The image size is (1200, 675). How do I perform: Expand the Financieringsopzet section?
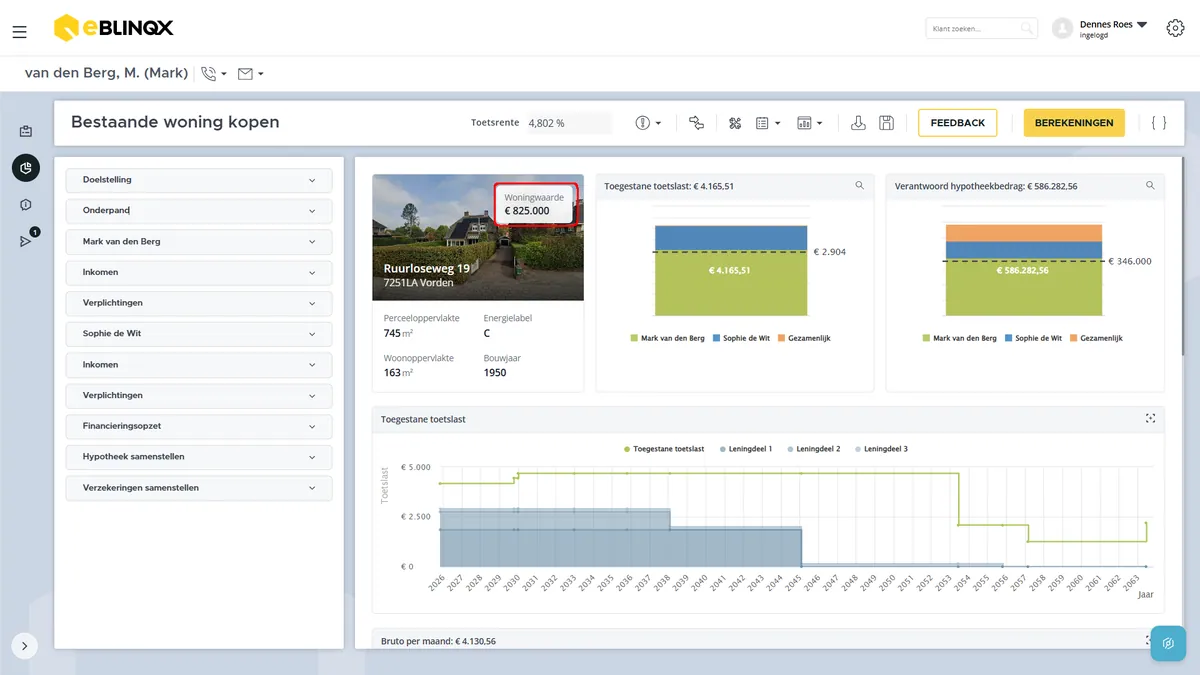point(199,426)
